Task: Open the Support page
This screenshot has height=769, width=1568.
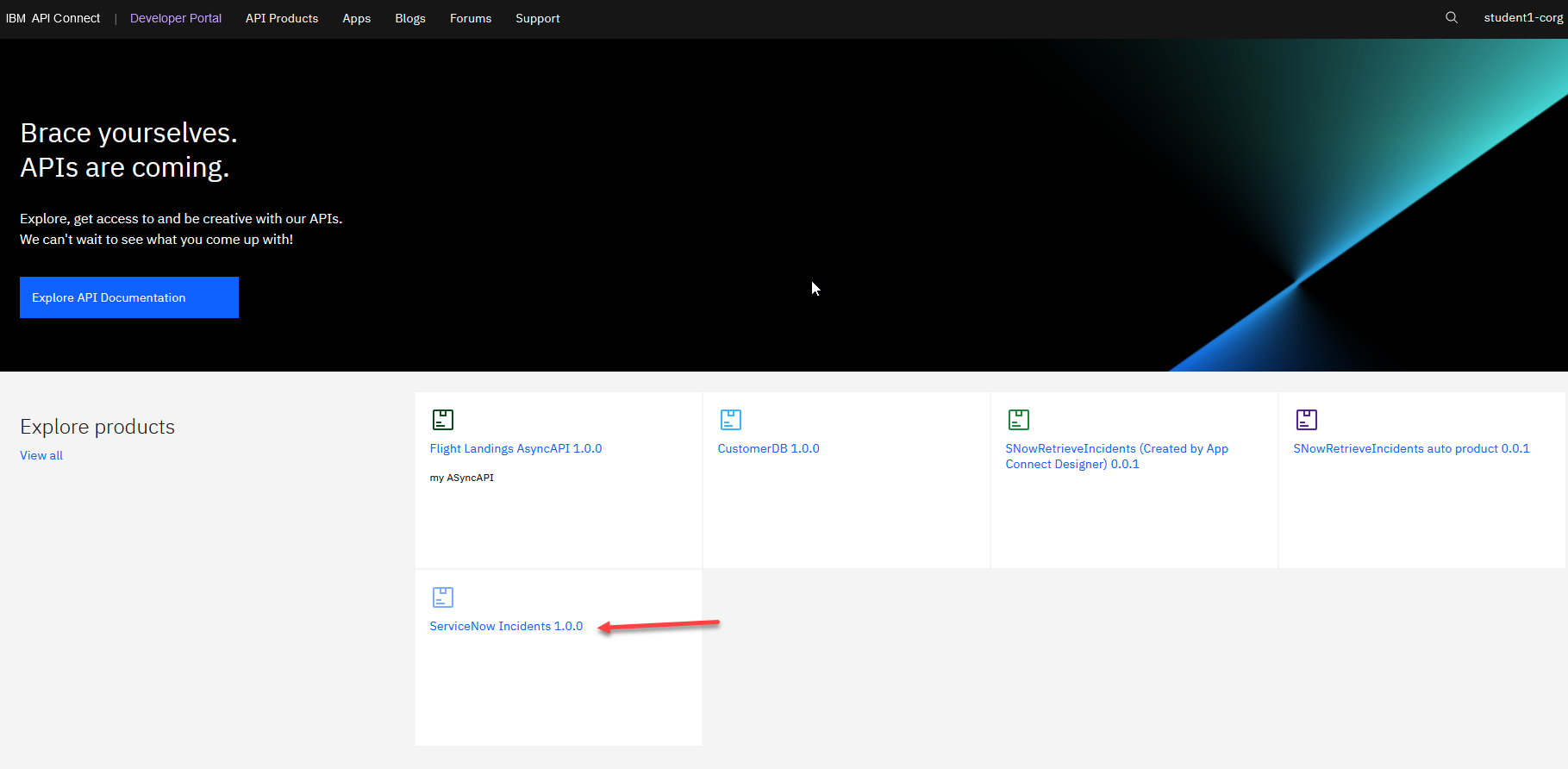Action: tap(537, 18)
